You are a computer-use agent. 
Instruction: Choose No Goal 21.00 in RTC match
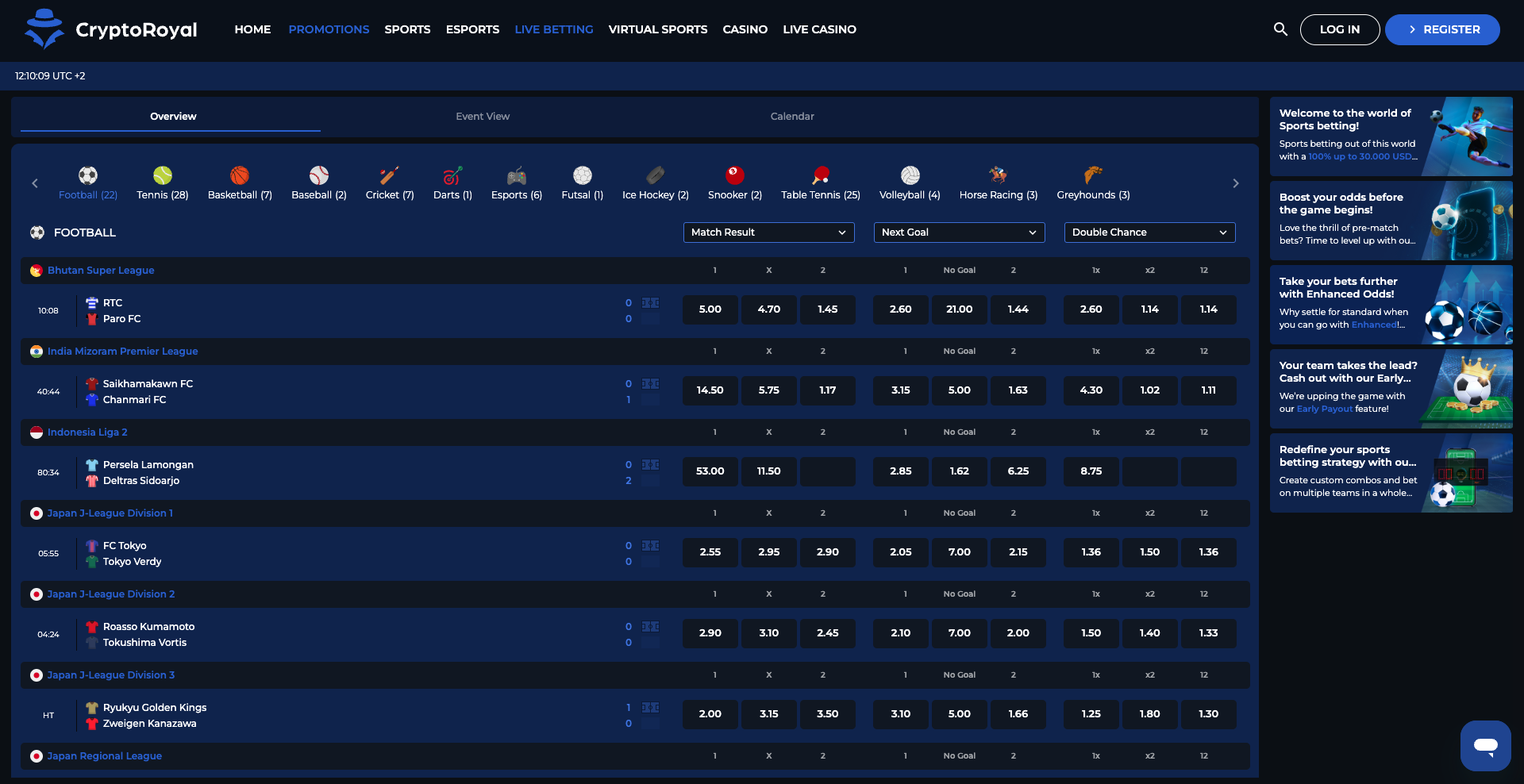960,309
